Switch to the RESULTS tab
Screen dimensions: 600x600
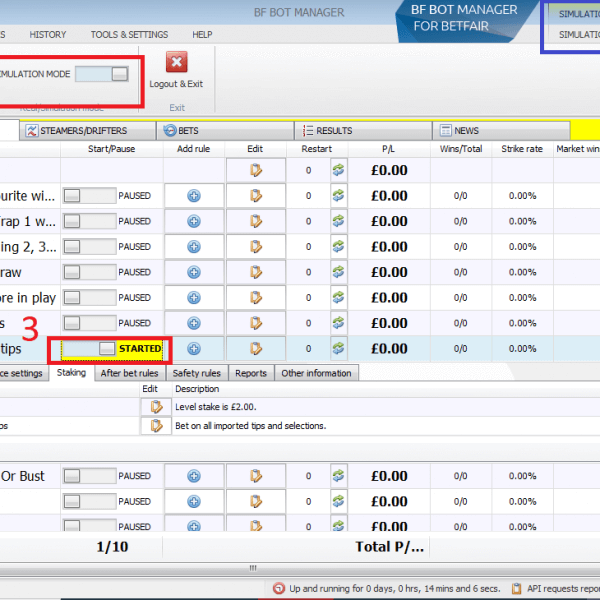363,130
